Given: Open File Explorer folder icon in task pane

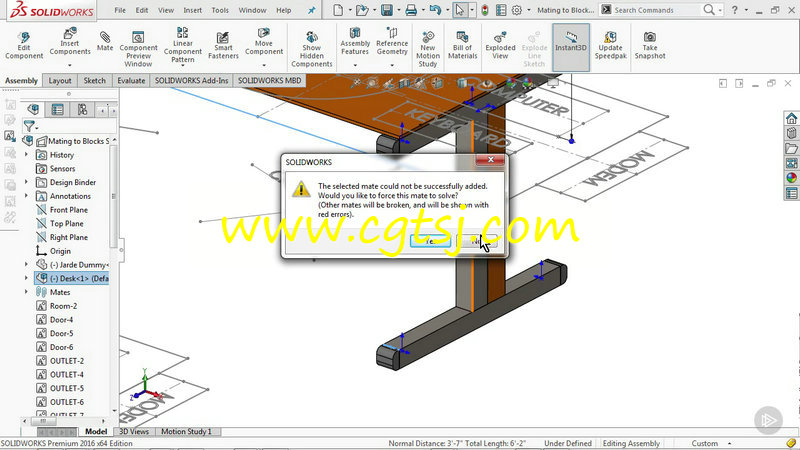Looking at the screenshot, I should (791, 148).
